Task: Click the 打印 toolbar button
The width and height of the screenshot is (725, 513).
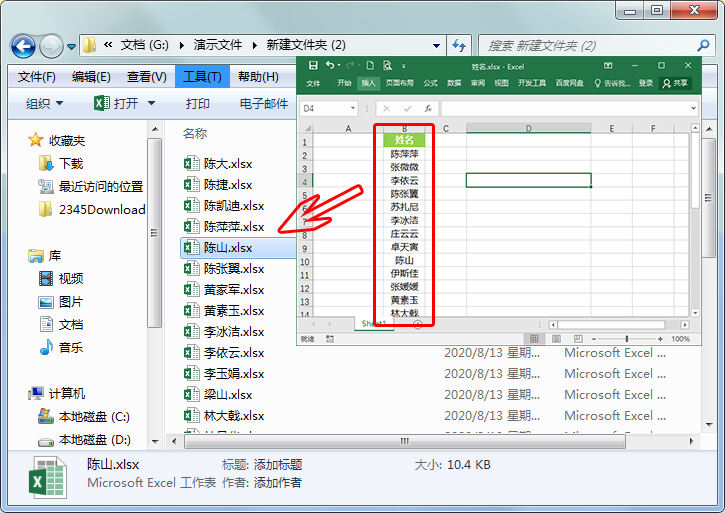Action: (197, 104)
